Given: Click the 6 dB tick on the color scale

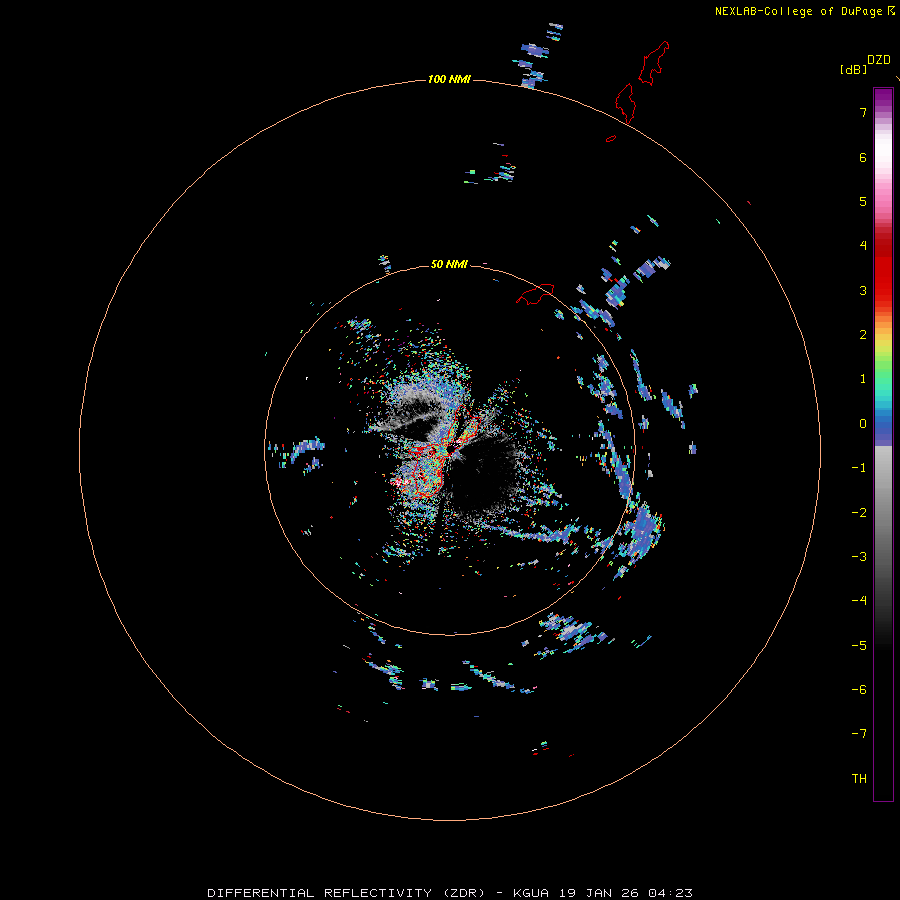Looking at the screenshot, I should (x=863, y=157).
